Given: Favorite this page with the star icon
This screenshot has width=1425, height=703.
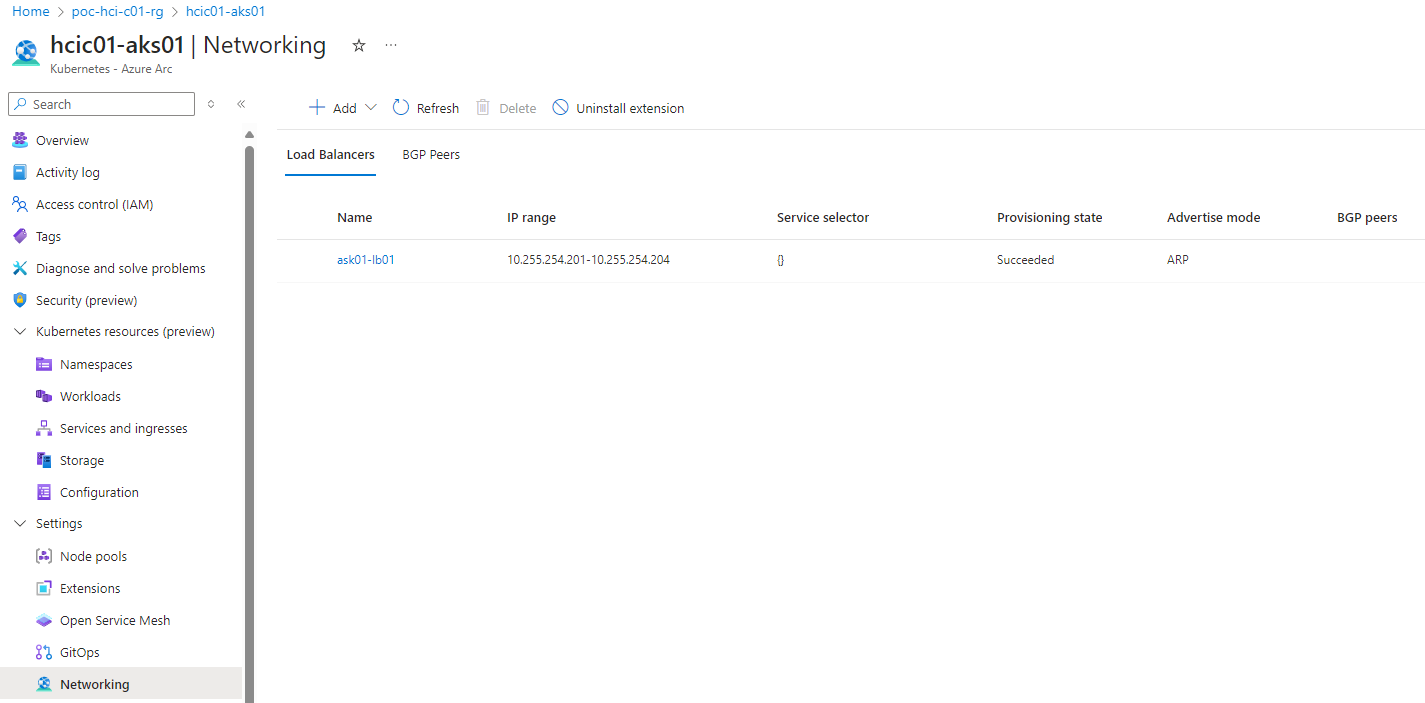Looking at the screenshot, I should 359,46.
